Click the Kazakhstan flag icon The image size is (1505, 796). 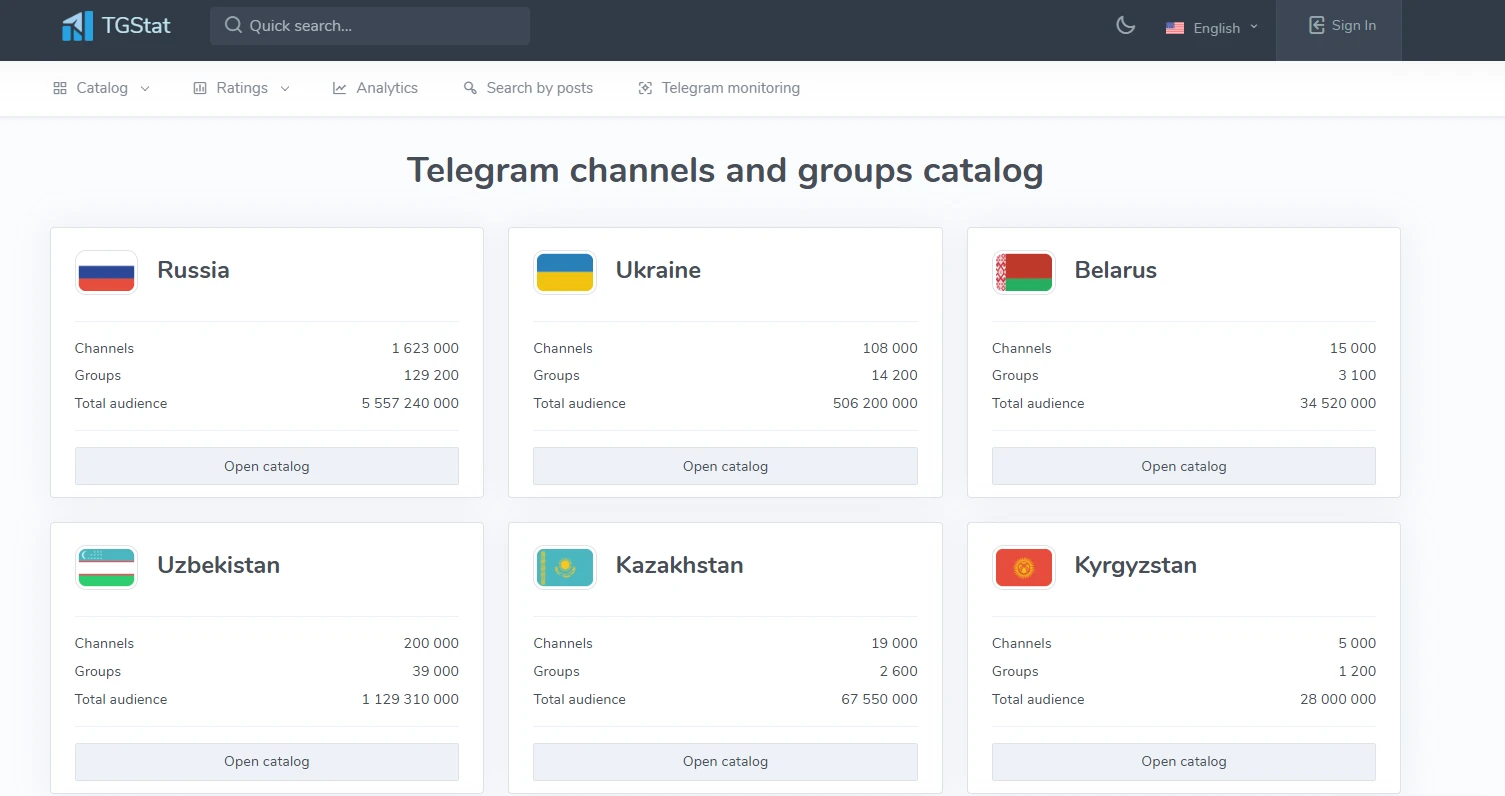(565, 567)
